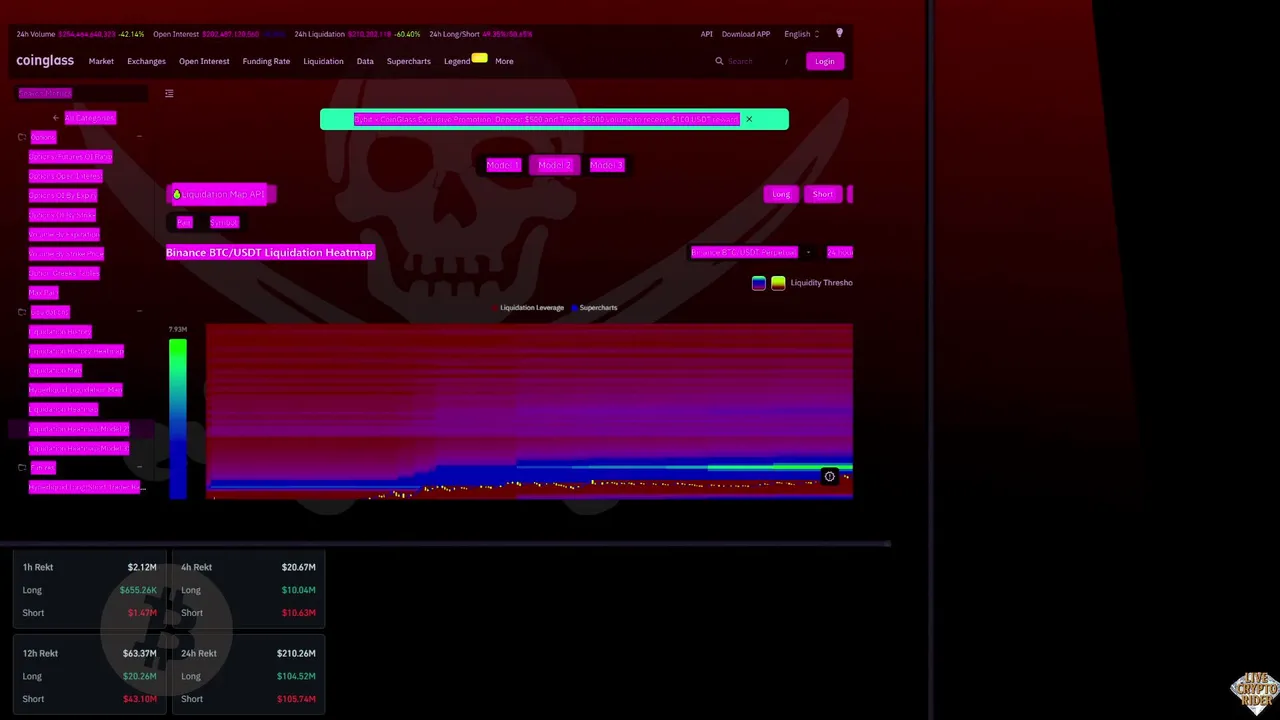Click the Futures folder icon in sidebar

coord(22,467)
